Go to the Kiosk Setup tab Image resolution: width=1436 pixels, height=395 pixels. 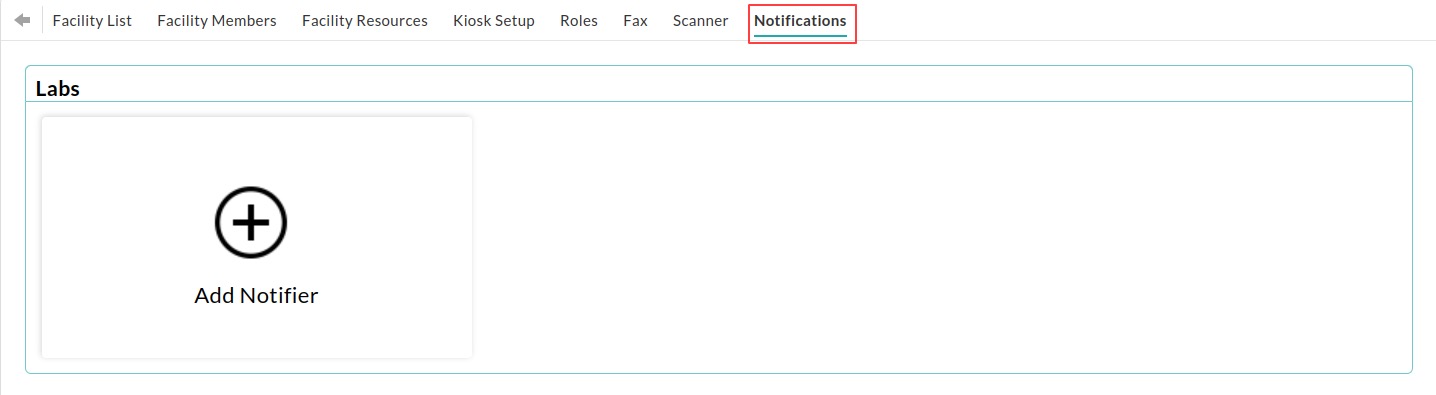click(494, 21)
